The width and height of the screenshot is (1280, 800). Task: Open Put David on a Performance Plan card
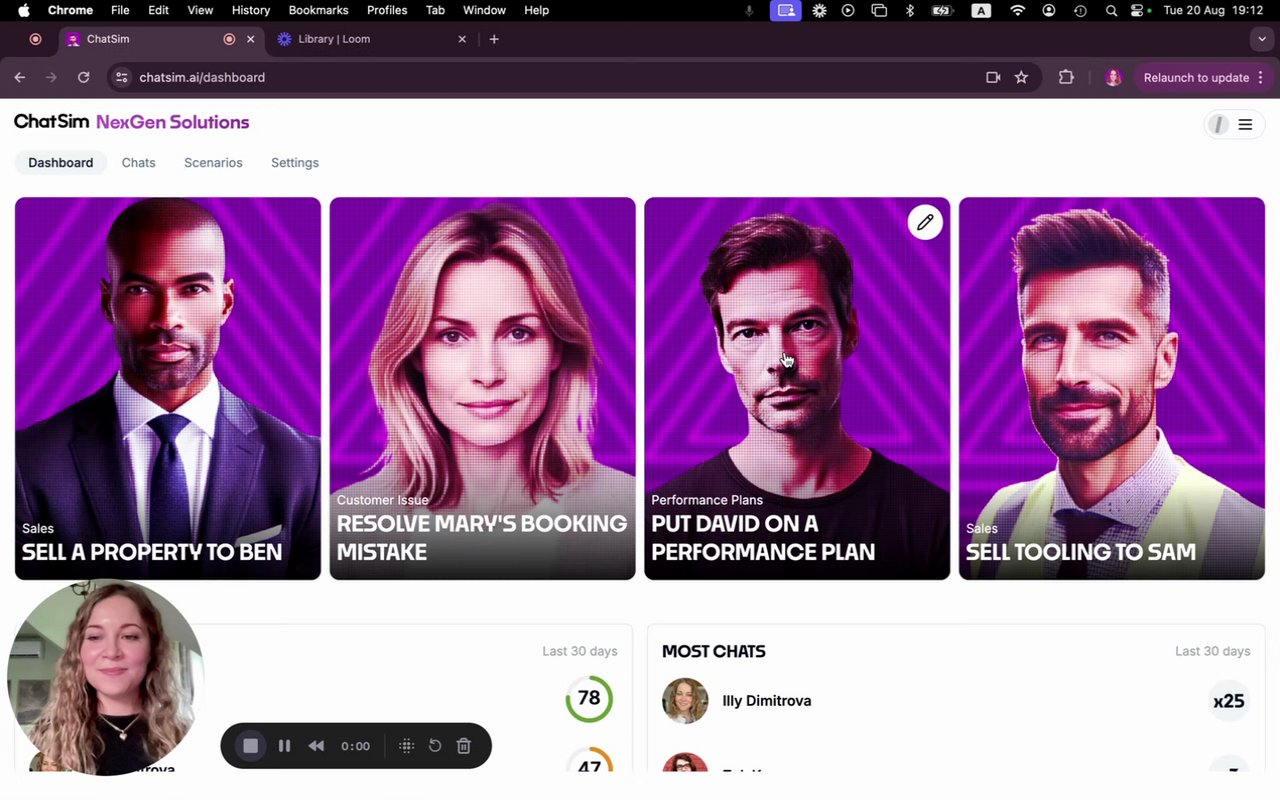coord(797,388)
